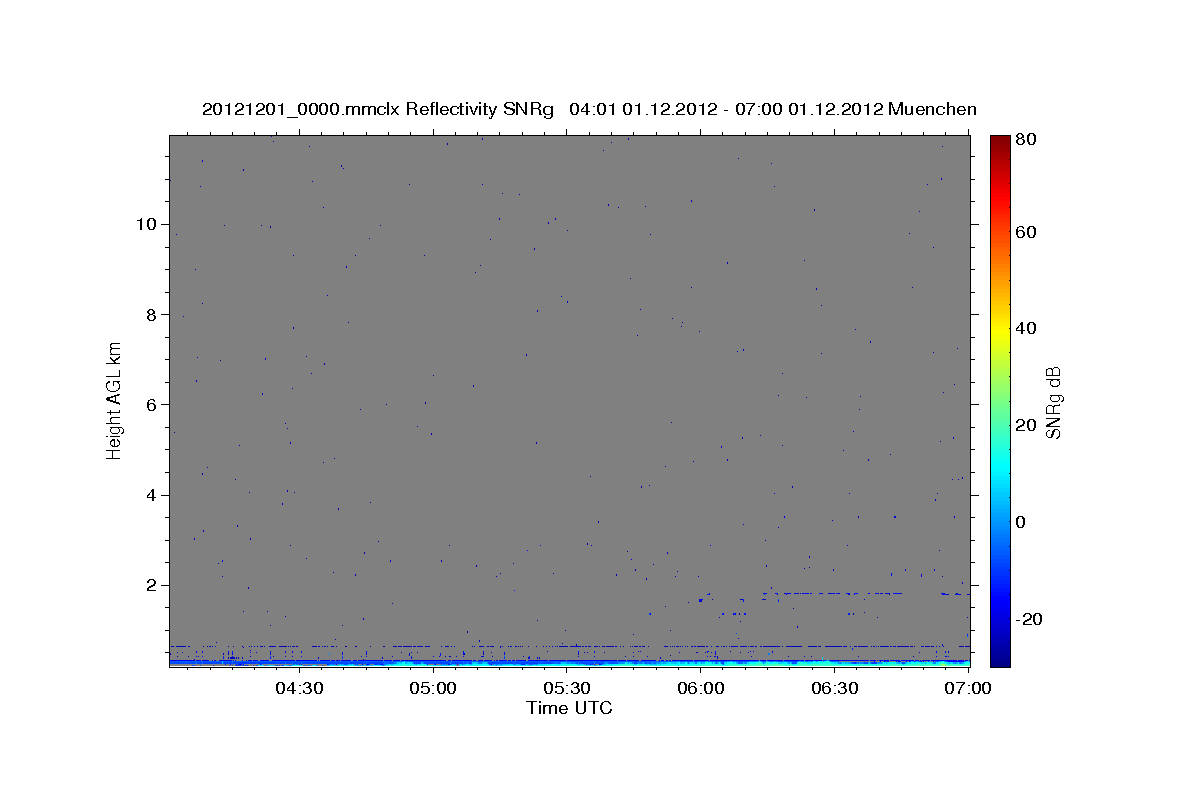Click the colorbar value 60
The width and height of the screenshot is (1200, 800).
(1027, 232)
